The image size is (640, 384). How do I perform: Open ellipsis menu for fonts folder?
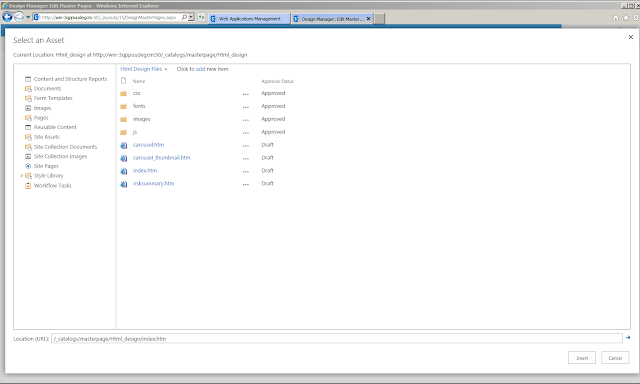tap(246, 107)
